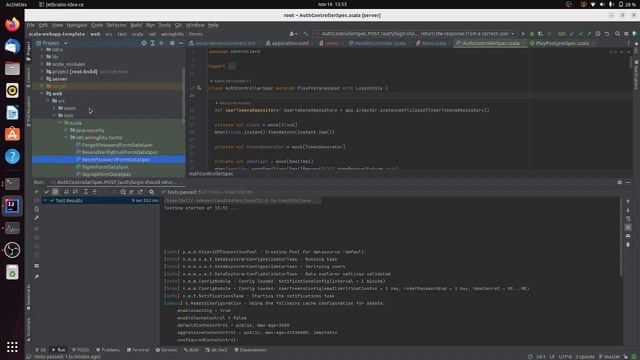Hide the Project tool window

pos(181,43)
